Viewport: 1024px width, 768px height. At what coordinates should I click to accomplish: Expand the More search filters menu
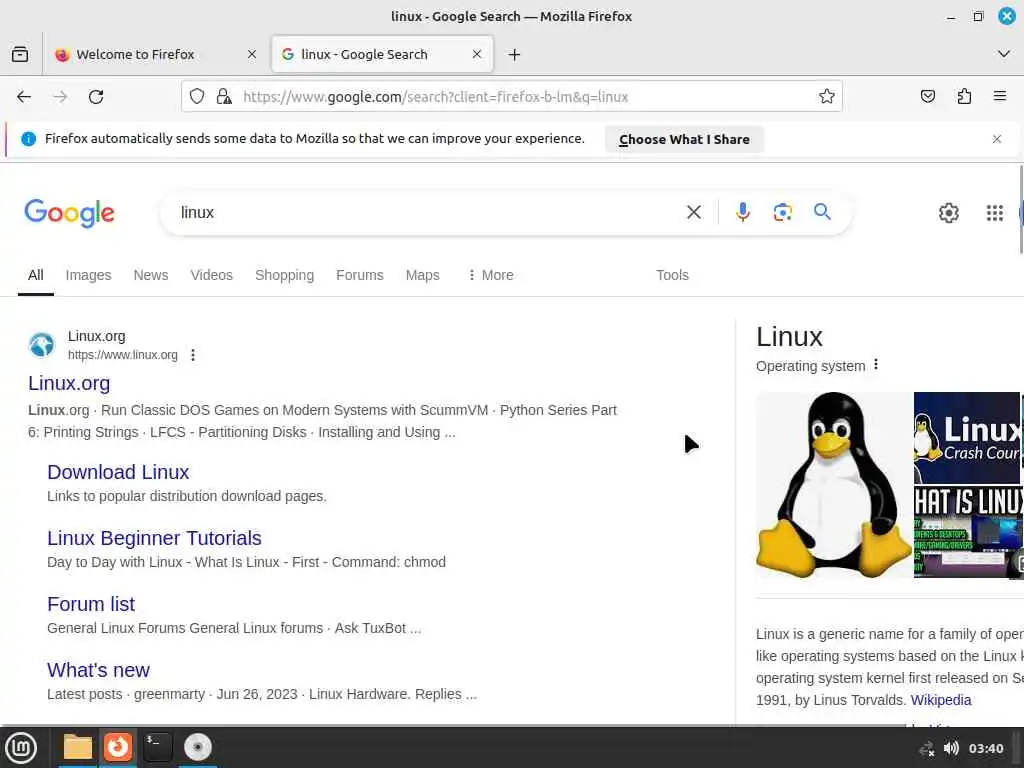490,275
